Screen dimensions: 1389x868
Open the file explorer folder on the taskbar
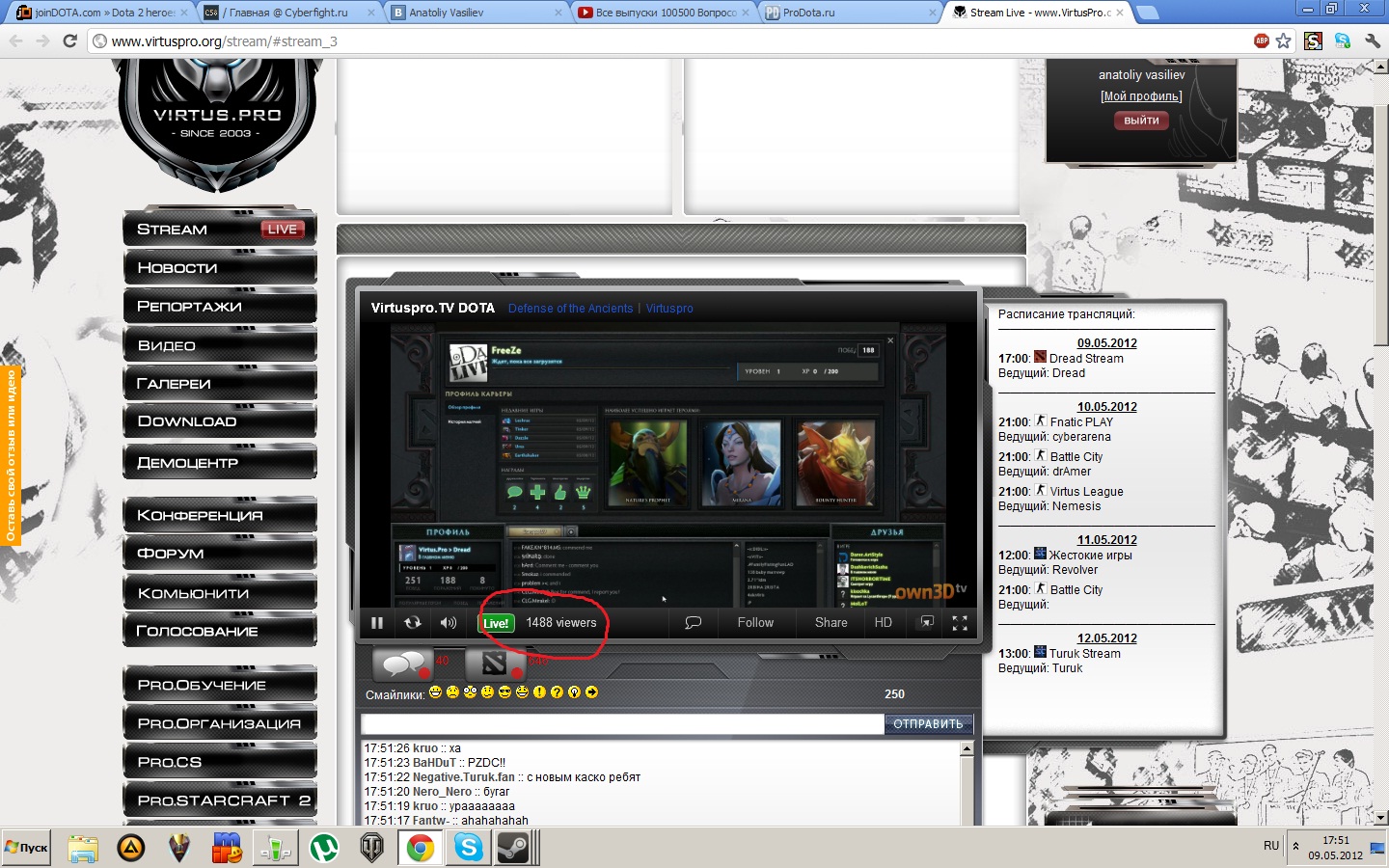[83, 848]
